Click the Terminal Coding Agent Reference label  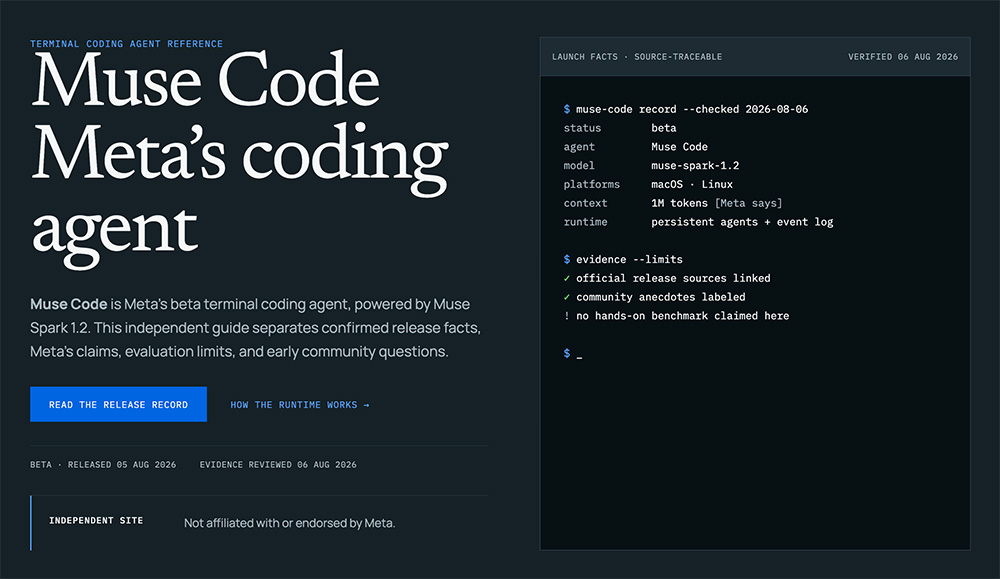(126, 44)
